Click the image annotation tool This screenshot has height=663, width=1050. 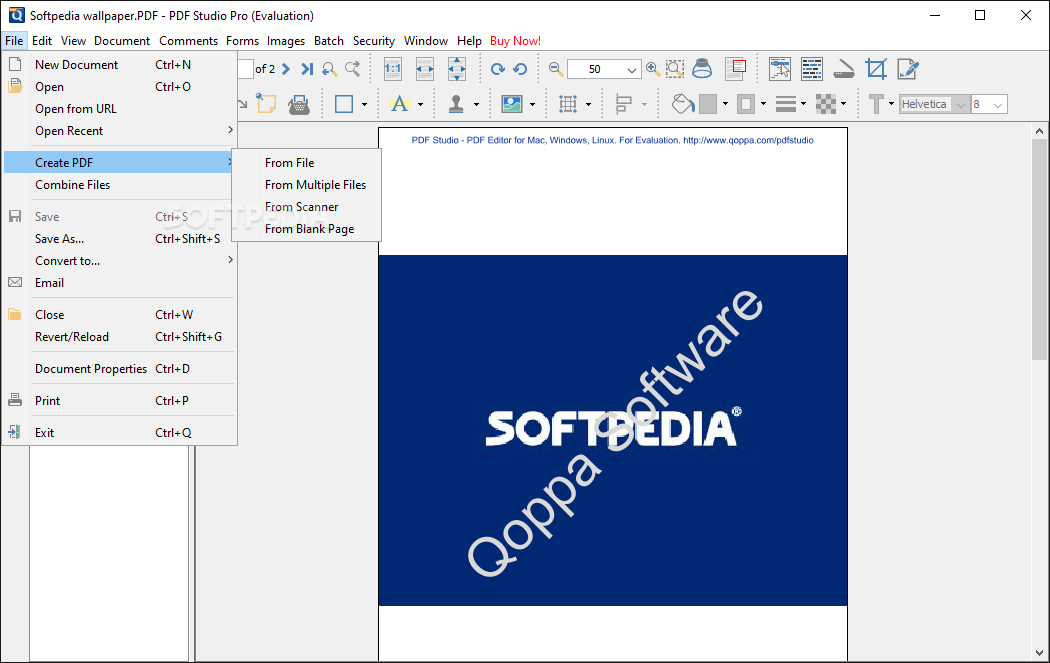[x=512, y=104]
